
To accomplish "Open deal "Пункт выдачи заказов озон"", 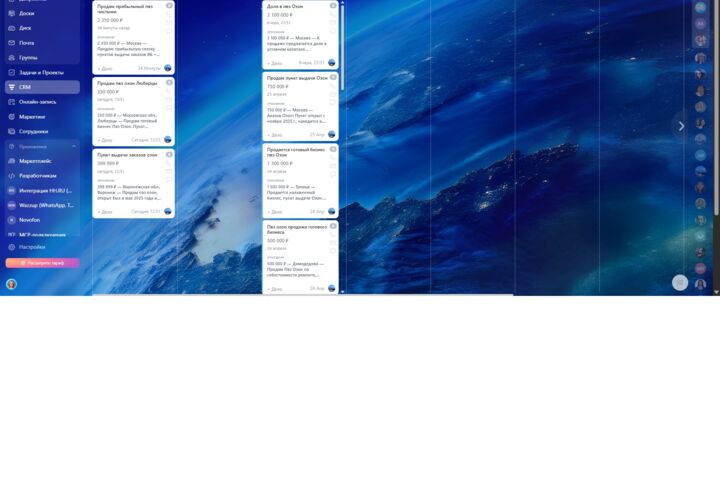I will (127, 155).
